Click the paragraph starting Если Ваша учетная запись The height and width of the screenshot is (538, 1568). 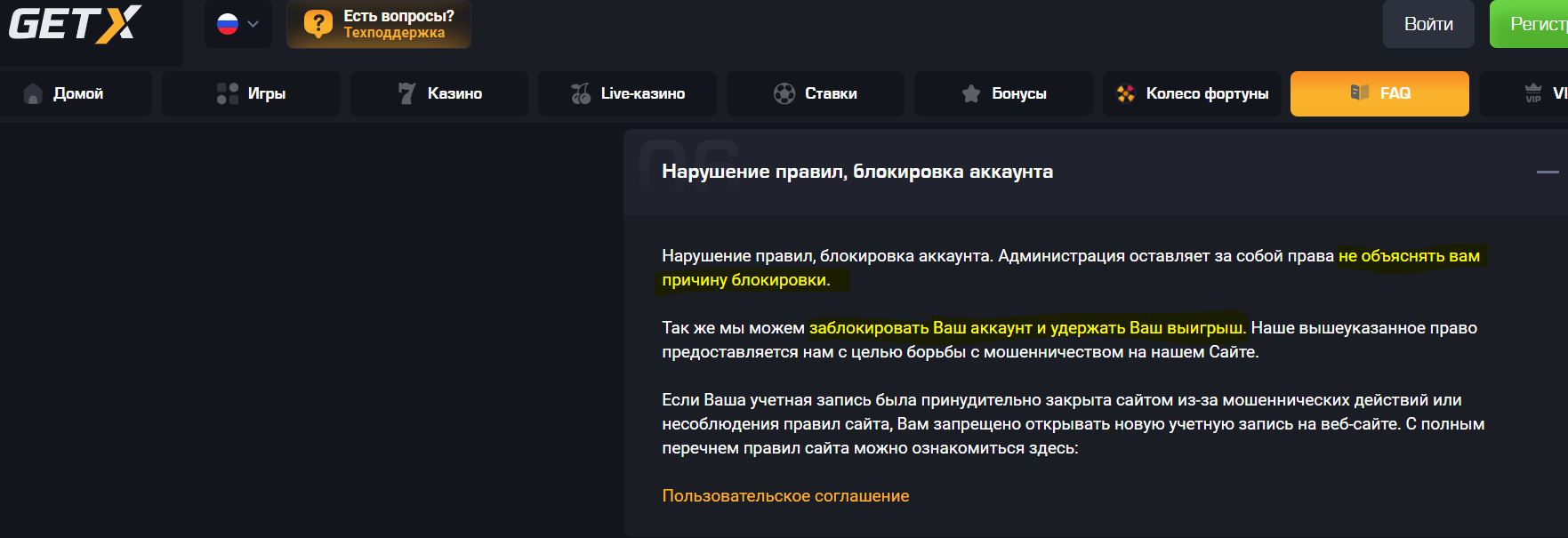1073,424
